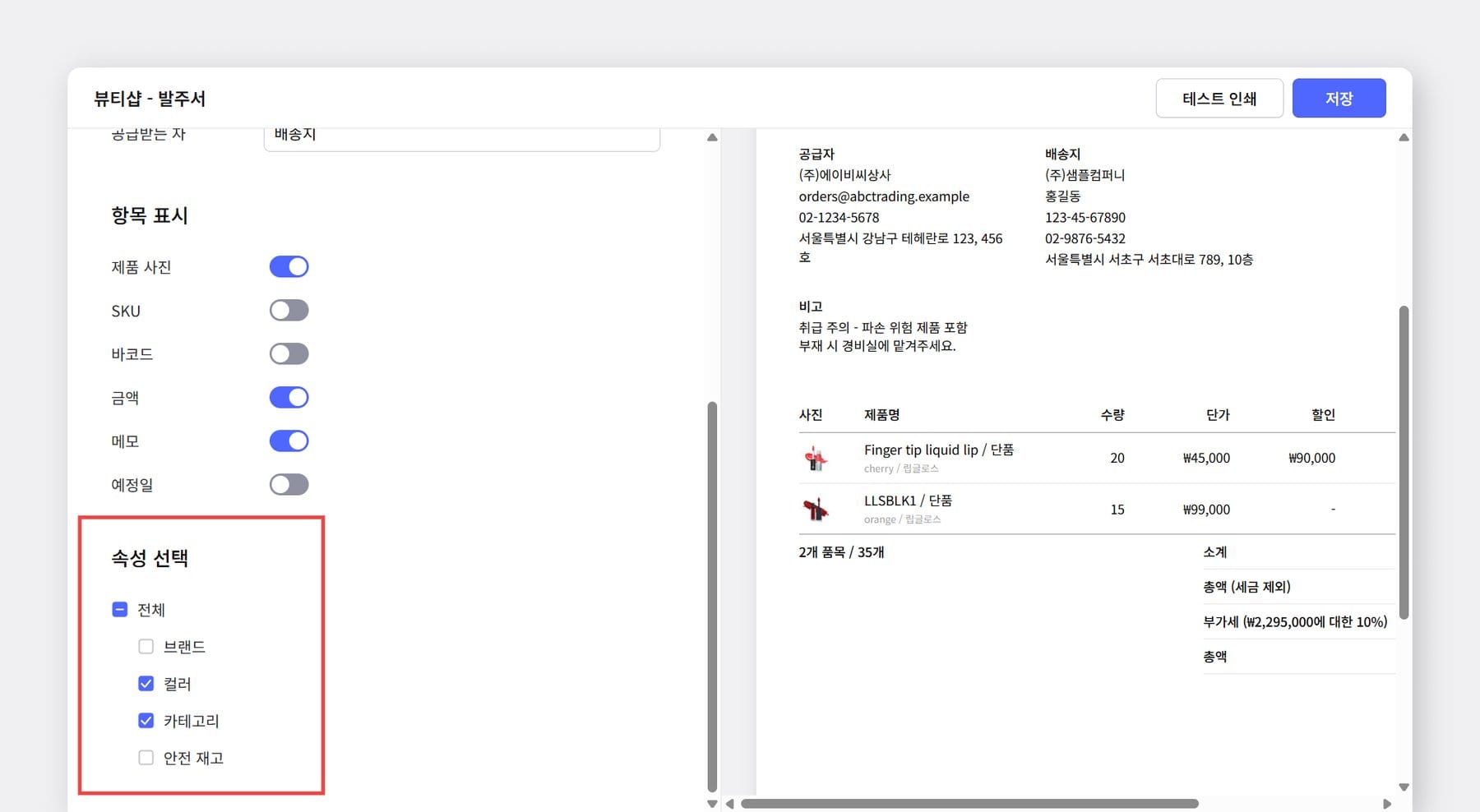Enable the 예정일 toggle

[289, 484]
